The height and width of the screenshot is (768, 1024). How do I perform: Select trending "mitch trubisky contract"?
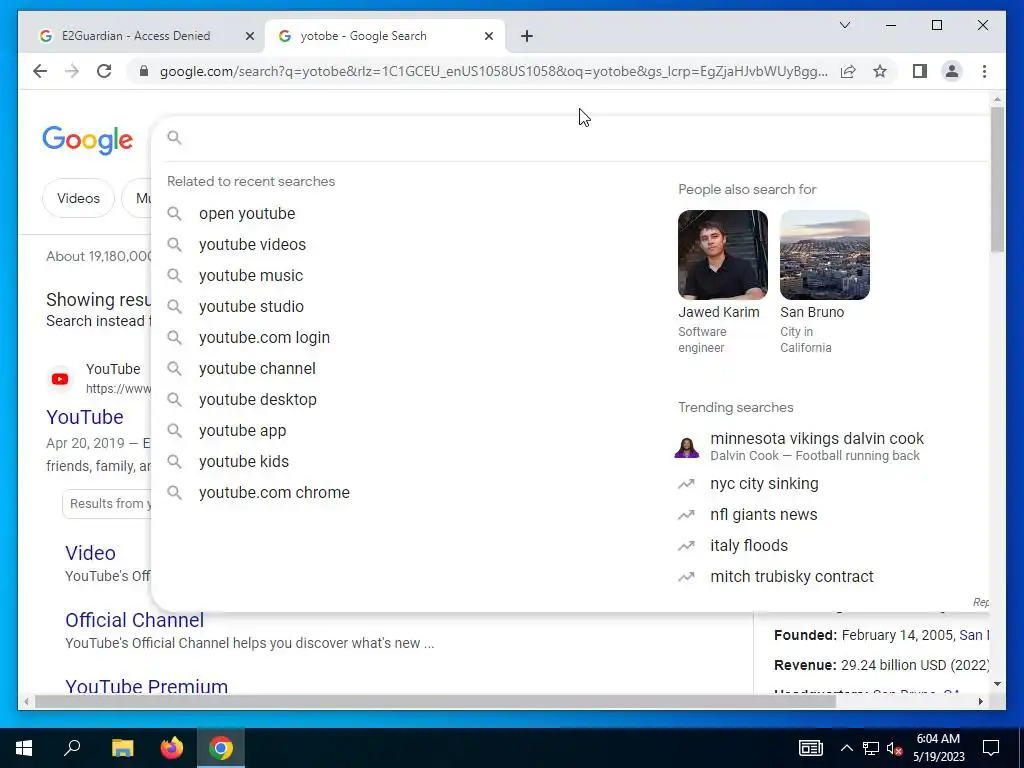coord(792,577)
